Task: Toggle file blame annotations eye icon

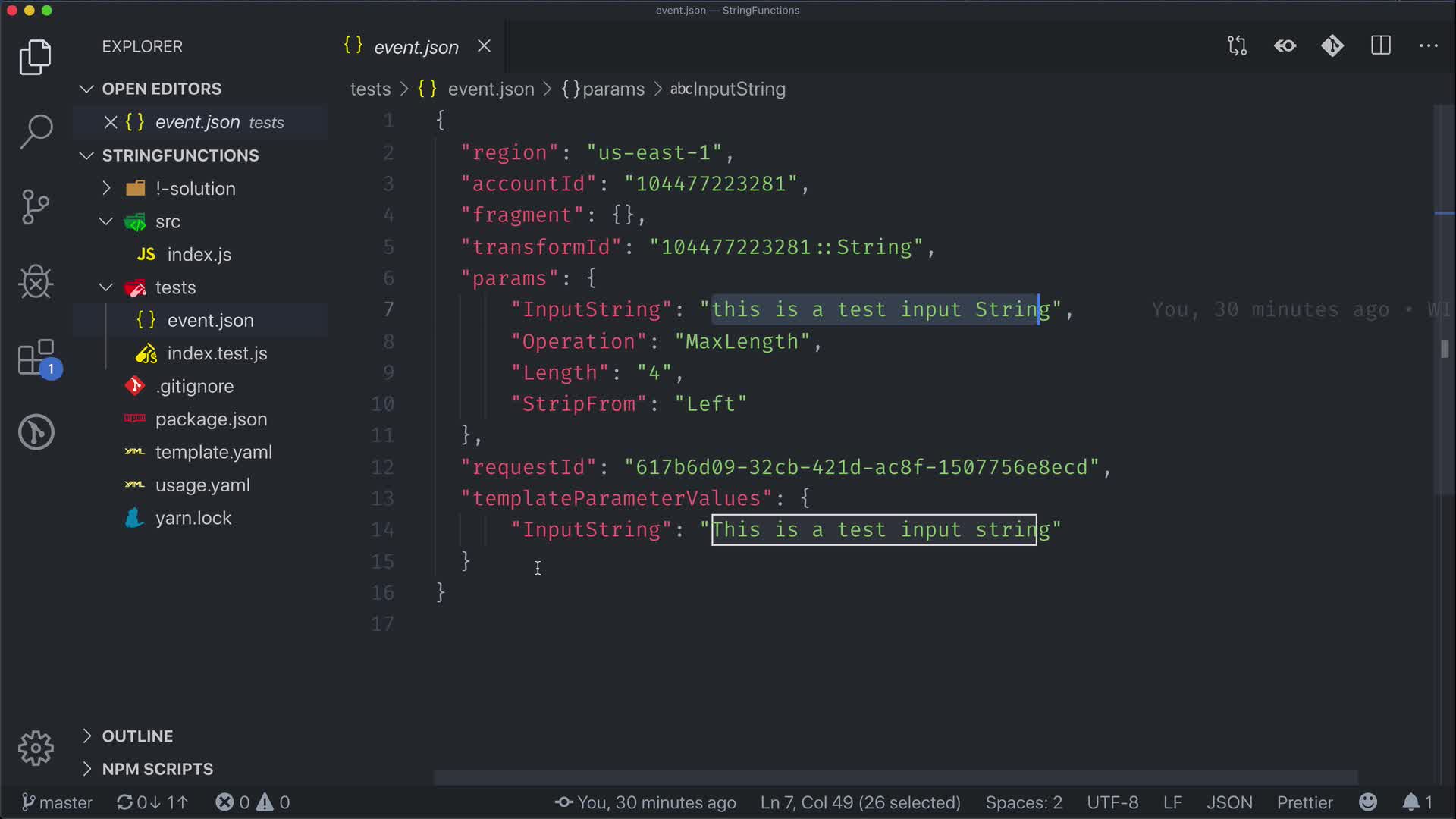Action: pyautogui.click(x=1285, y=46)
